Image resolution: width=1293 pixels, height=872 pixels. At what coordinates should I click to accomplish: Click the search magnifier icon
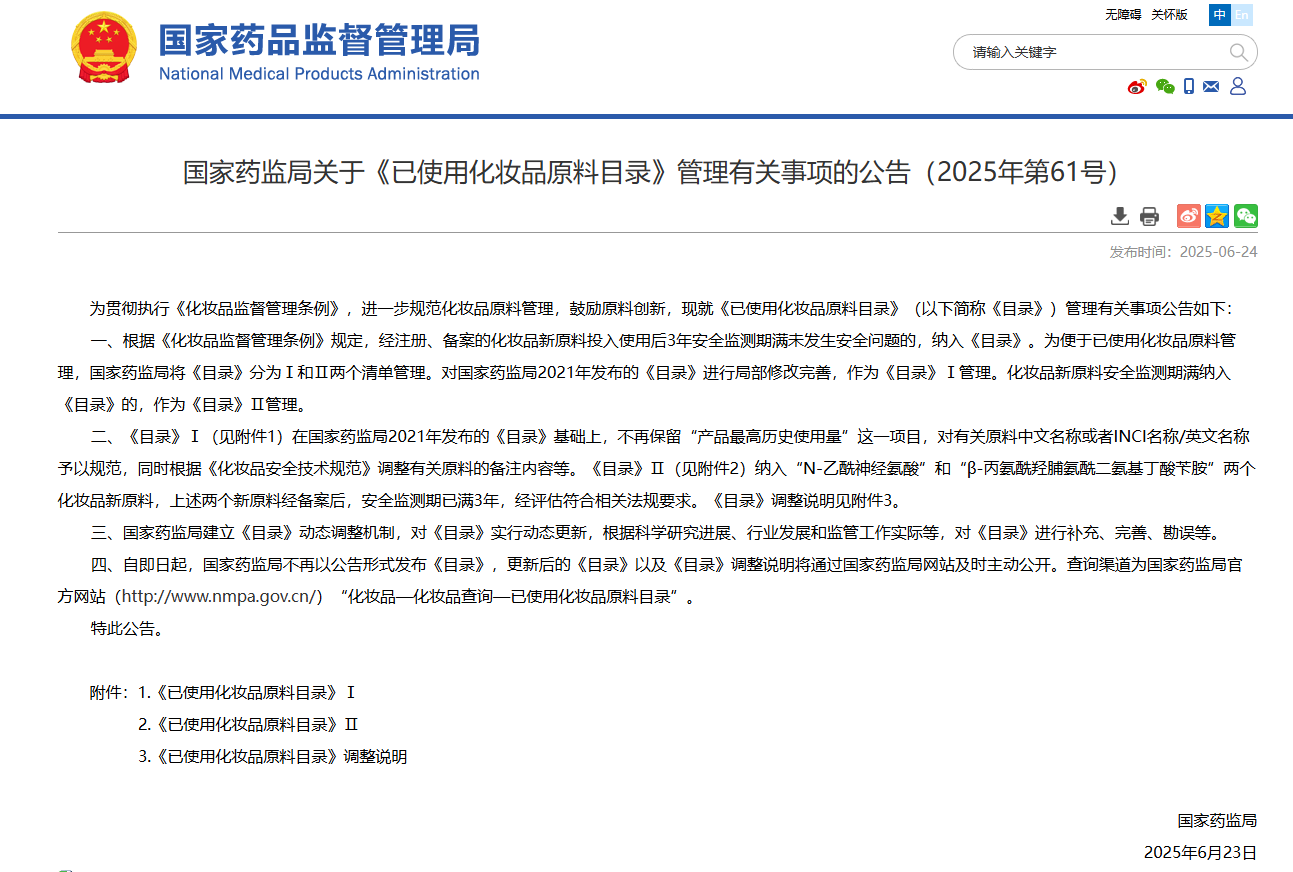coord(1238,52)
